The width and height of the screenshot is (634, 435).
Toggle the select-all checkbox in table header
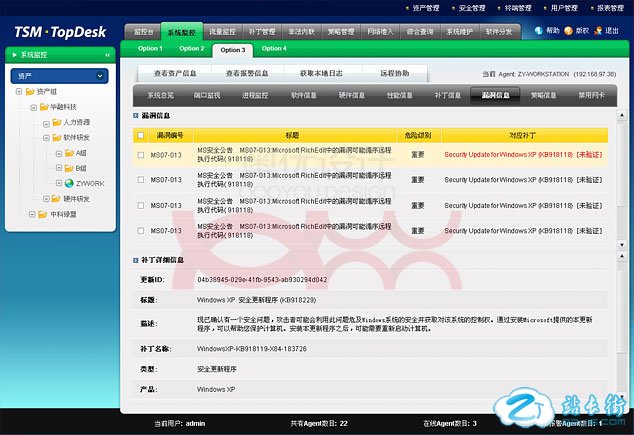pyautogui.click(x=141, y=135)
